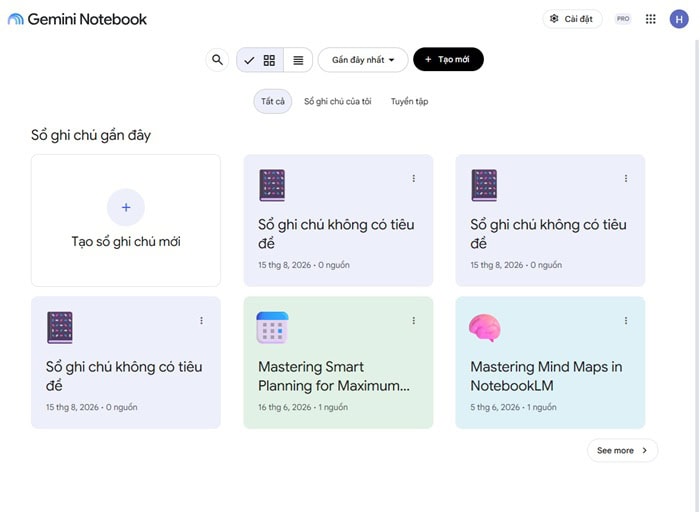This screenshot has height=512, width=700.
Task: Click the PRO badge
Action: click(623, 19)
